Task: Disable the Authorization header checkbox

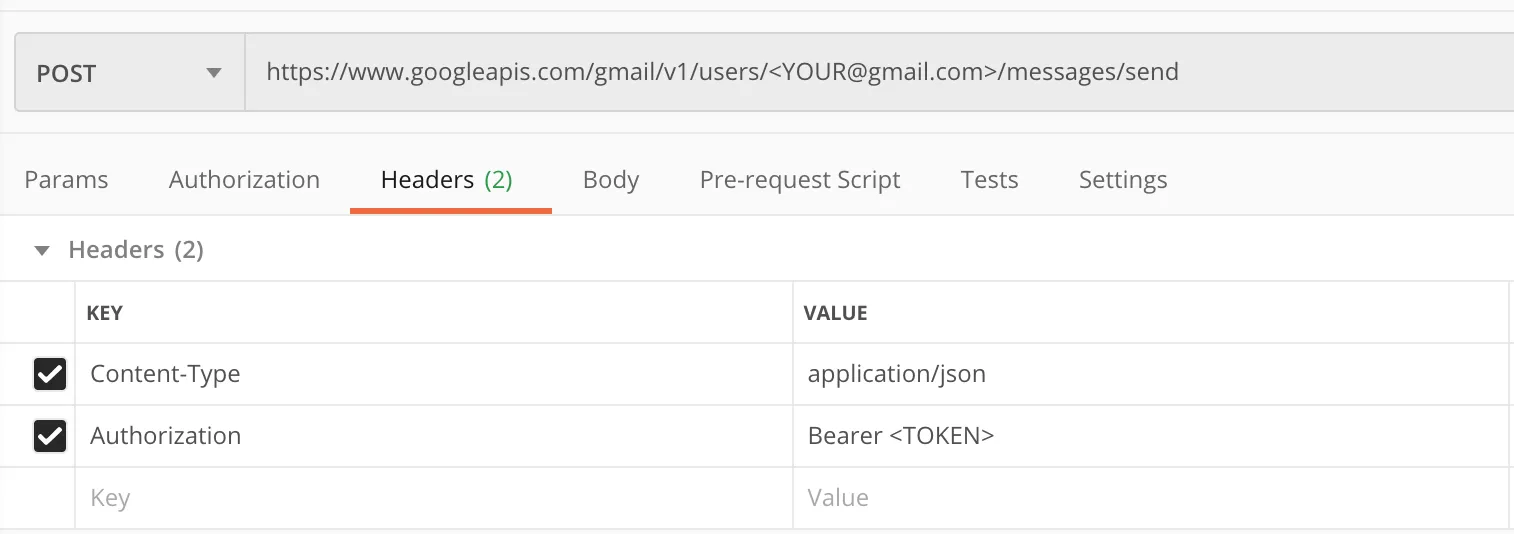Action: coord(50,436)
